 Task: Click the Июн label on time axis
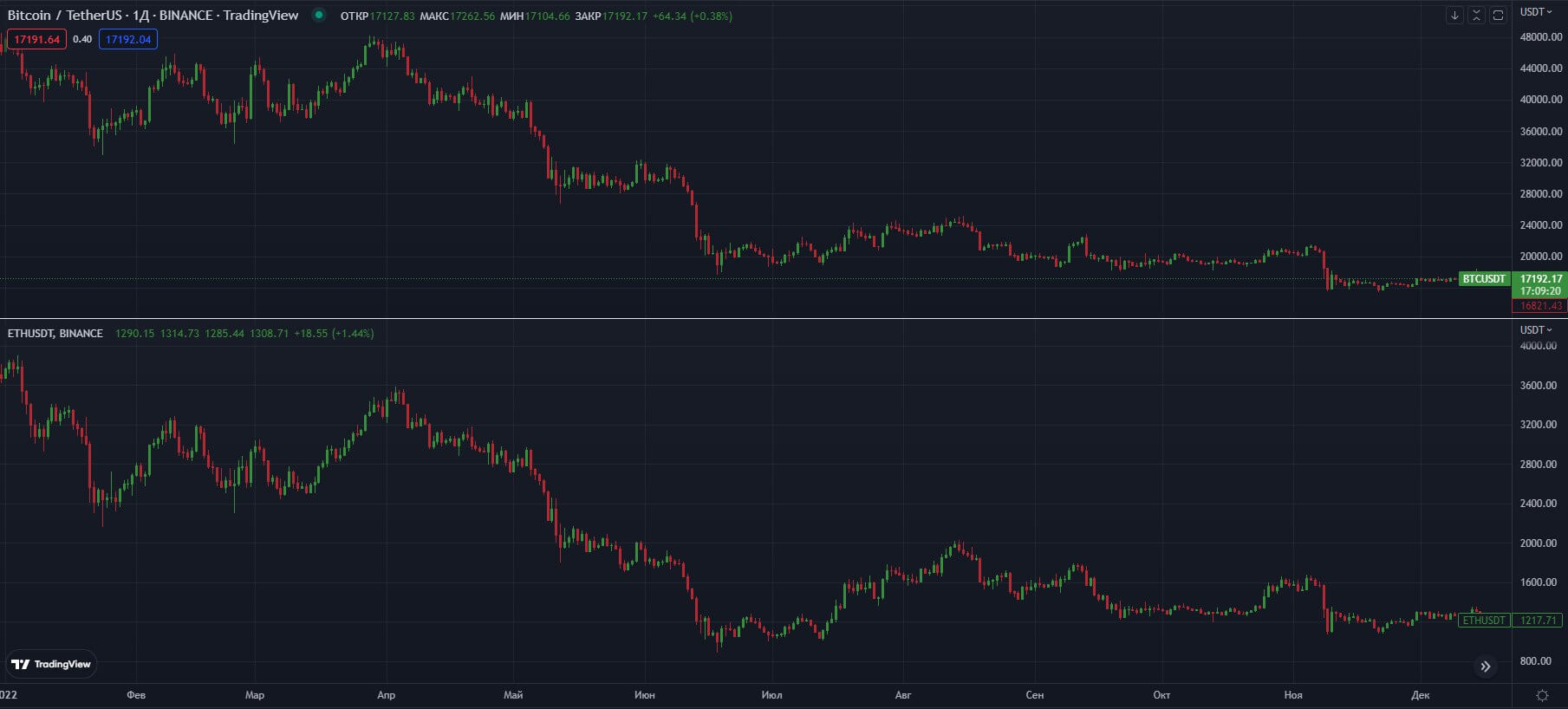pos(645,695)
